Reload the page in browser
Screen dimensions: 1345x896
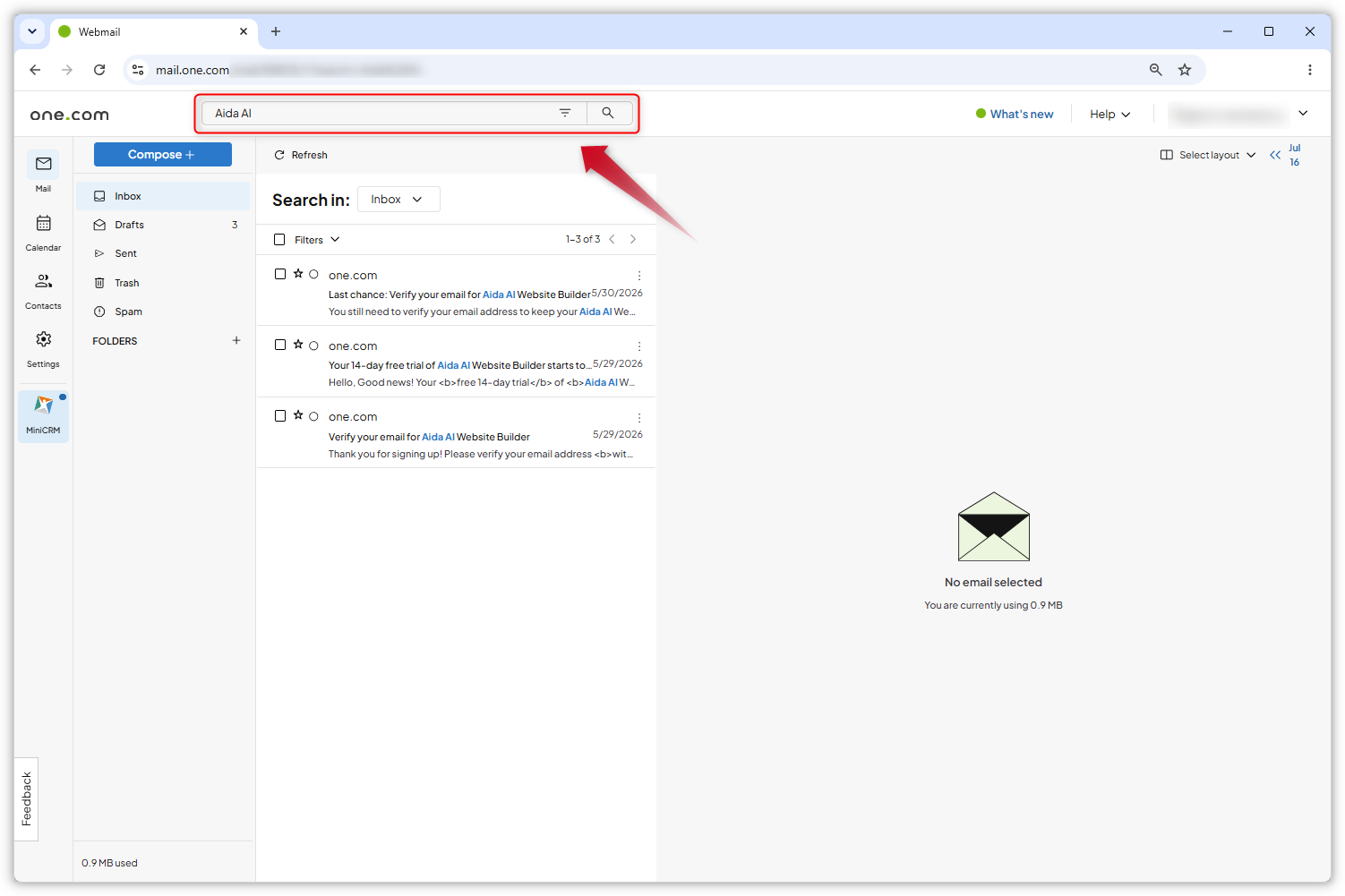click(x=99, y=70)
